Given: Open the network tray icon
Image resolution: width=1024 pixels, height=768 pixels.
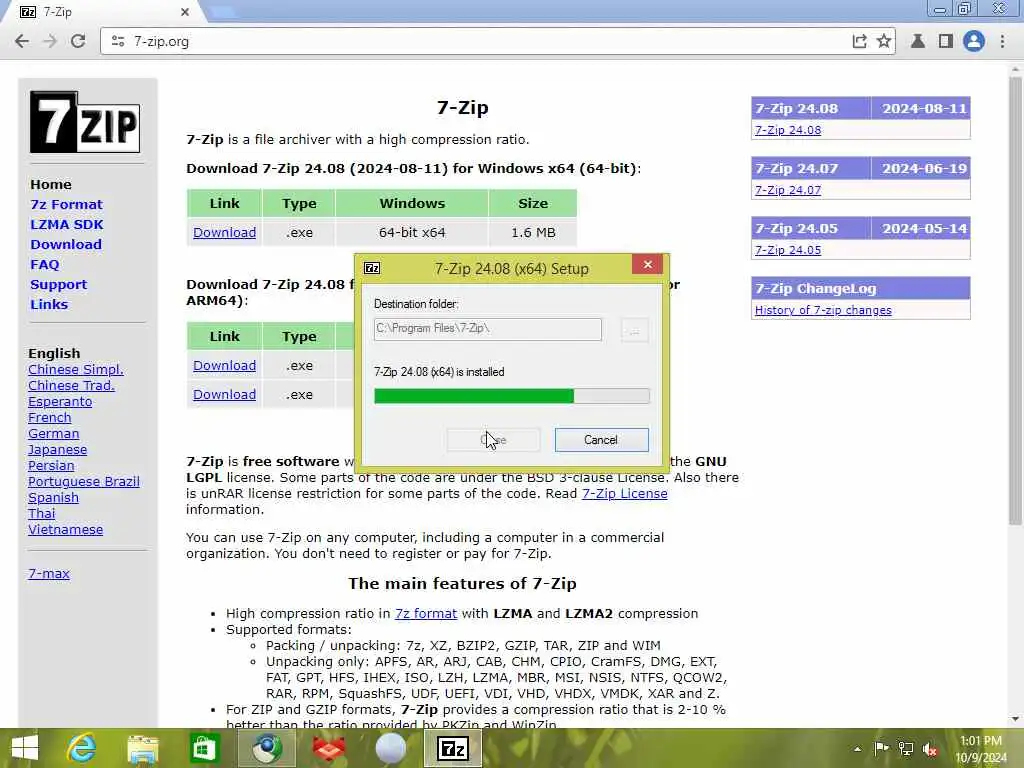Looking at the screenshot, I should (906, 748).
